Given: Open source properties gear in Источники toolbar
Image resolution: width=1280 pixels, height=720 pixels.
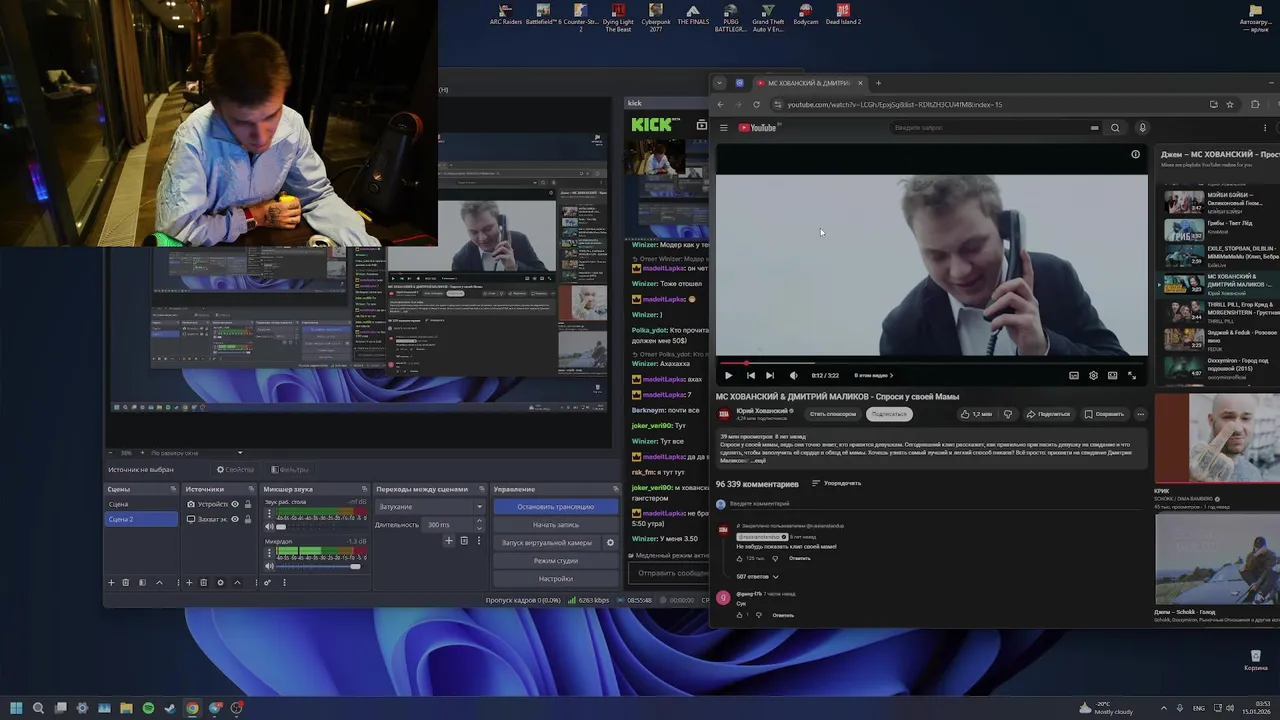Looking at the screenshot, I should (x=220, y=582).
